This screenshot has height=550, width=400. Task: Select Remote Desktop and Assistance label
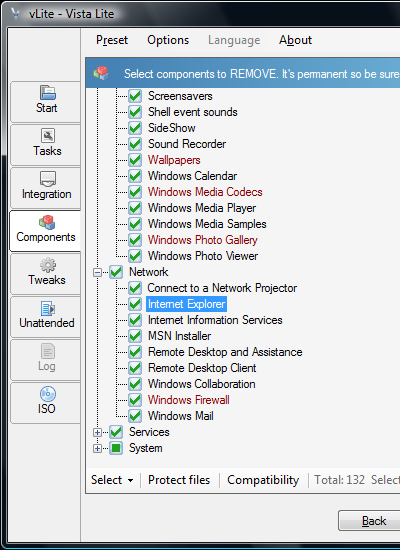point(225,352)
